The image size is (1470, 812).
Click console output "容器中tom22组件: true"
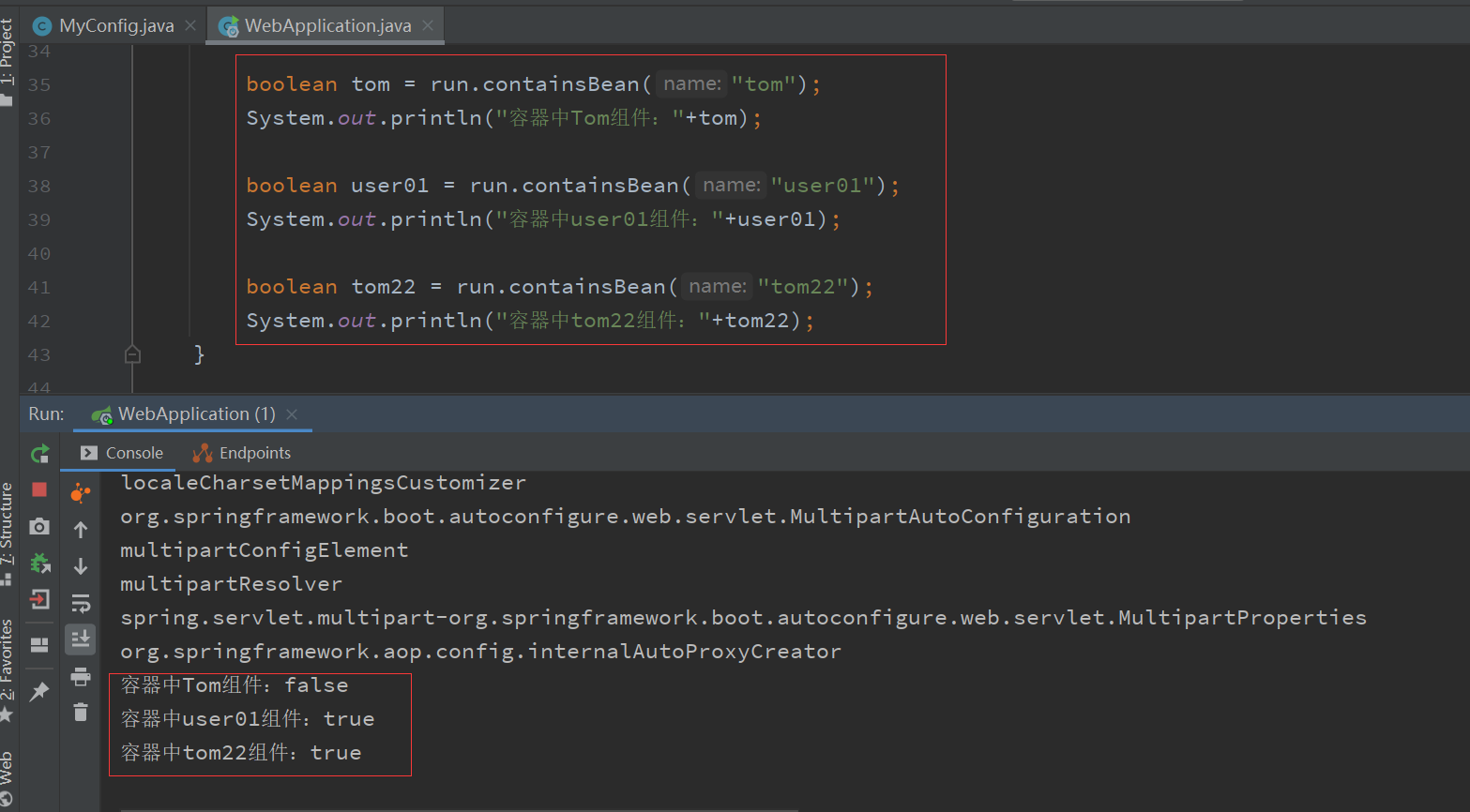(x=241, y=753)
